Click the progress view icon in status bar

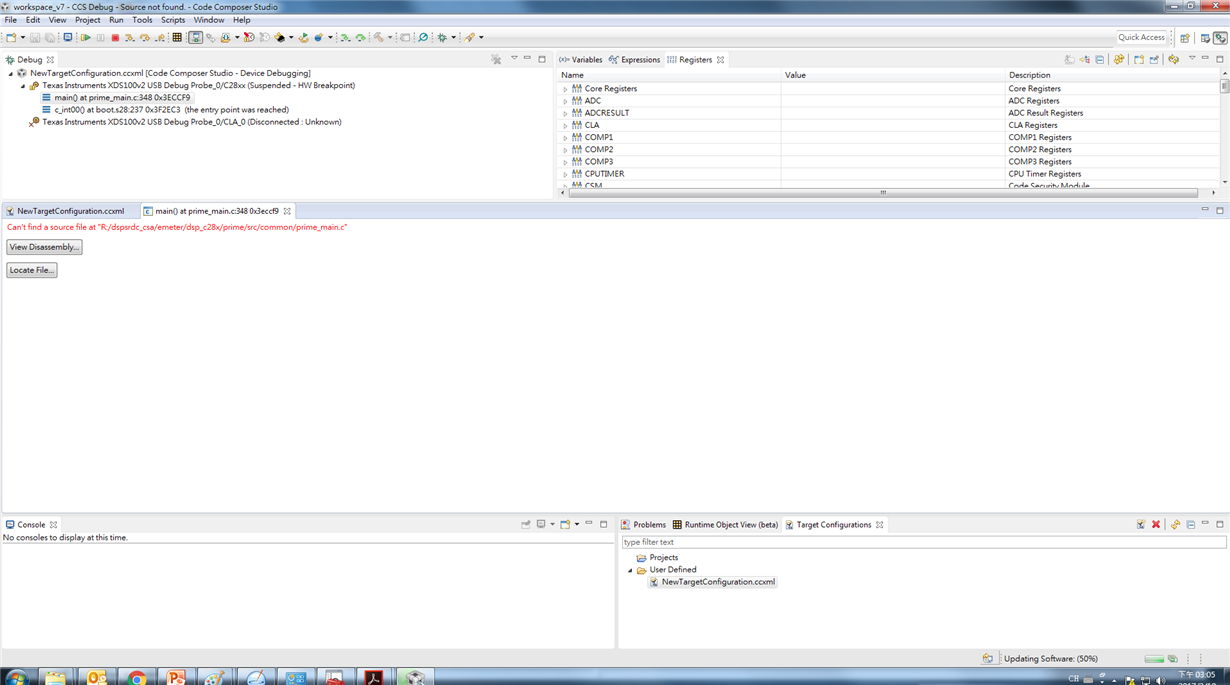coord(1173,659)
